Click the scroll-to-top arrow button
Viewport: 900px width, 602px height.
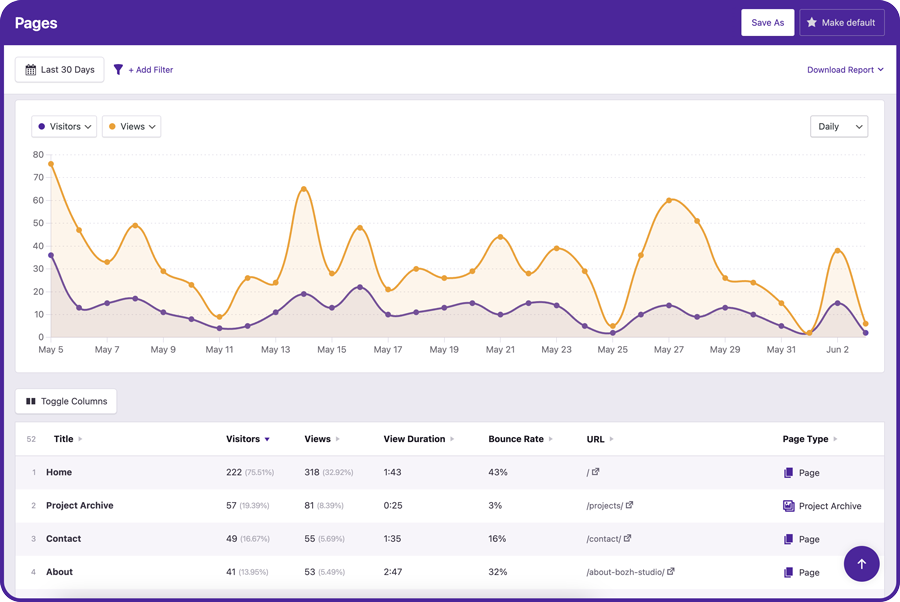click(x=861, y=564)
